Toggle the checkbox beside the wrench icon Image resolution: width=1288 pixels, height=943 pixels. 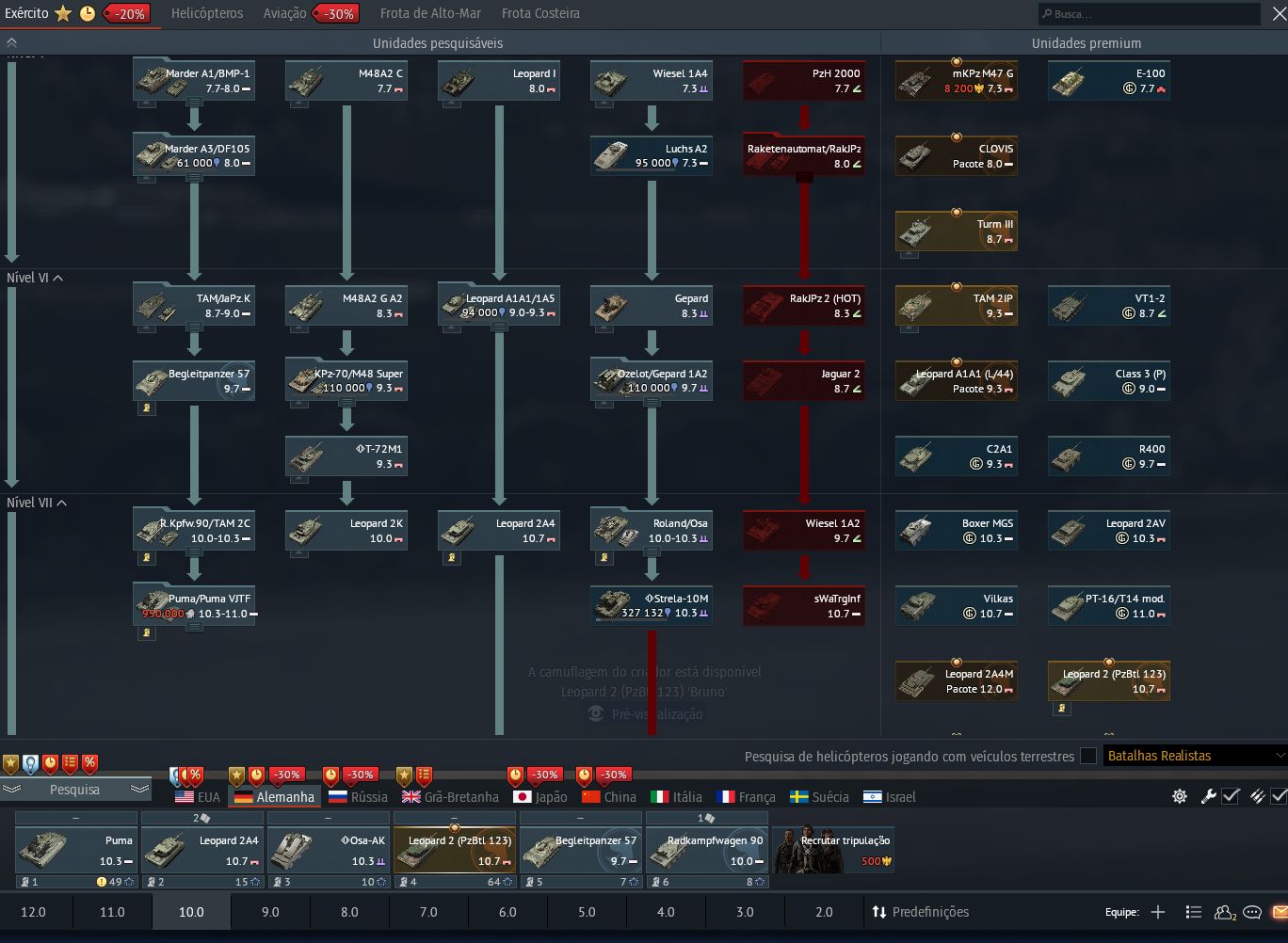[x=1231, y=796]
